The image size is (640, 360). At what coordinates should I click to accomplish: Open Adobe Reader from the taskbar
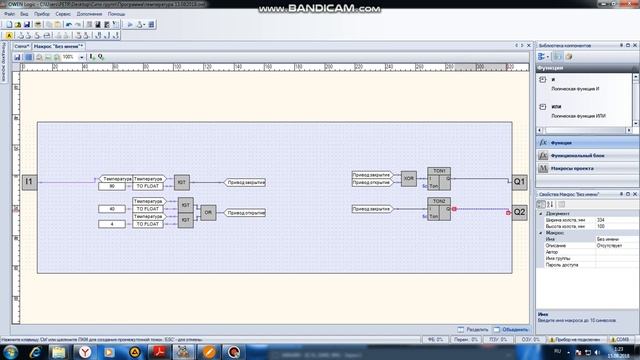tap(159, 352)
